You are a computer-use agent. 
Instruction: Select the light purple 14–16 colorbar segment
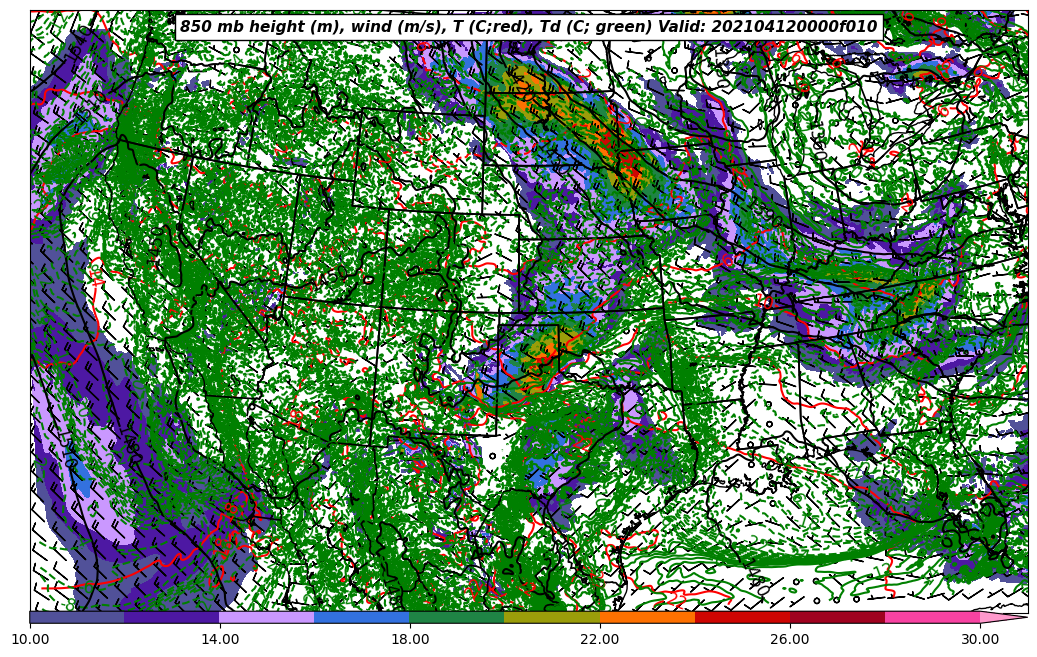click(267, 617)
